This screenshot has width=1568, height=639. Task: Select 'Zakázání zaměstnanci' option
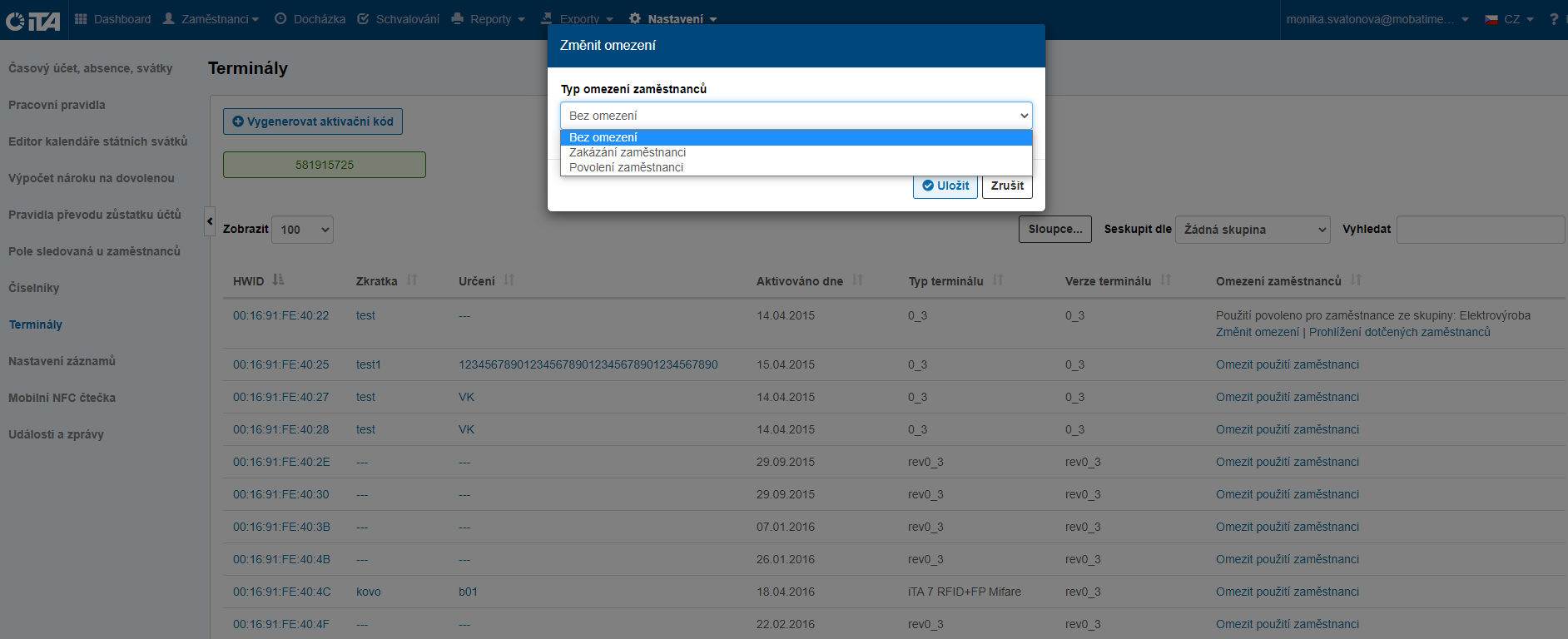click(x=628, y=152)
